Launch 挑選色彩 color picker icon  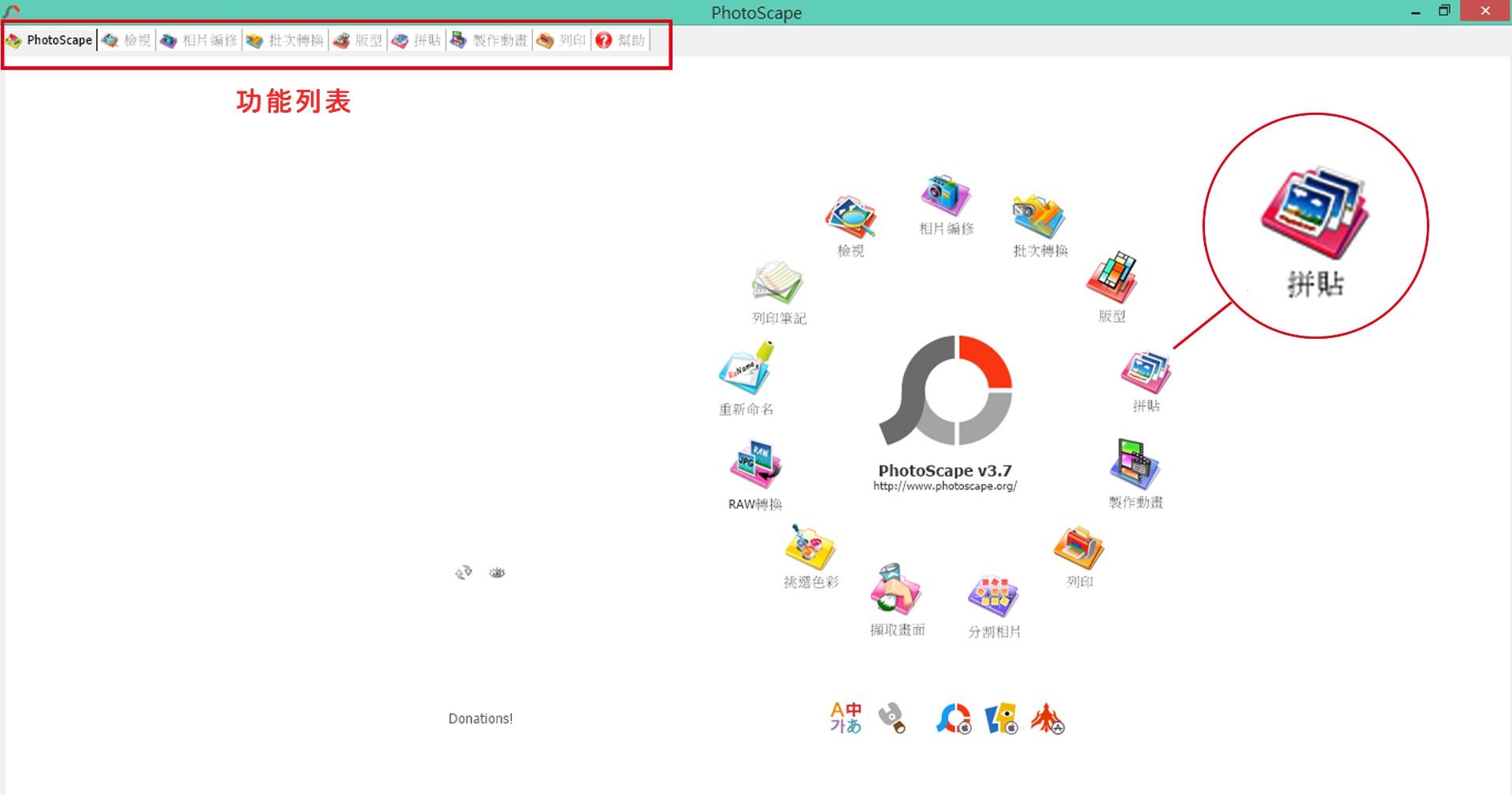(810, 547)
